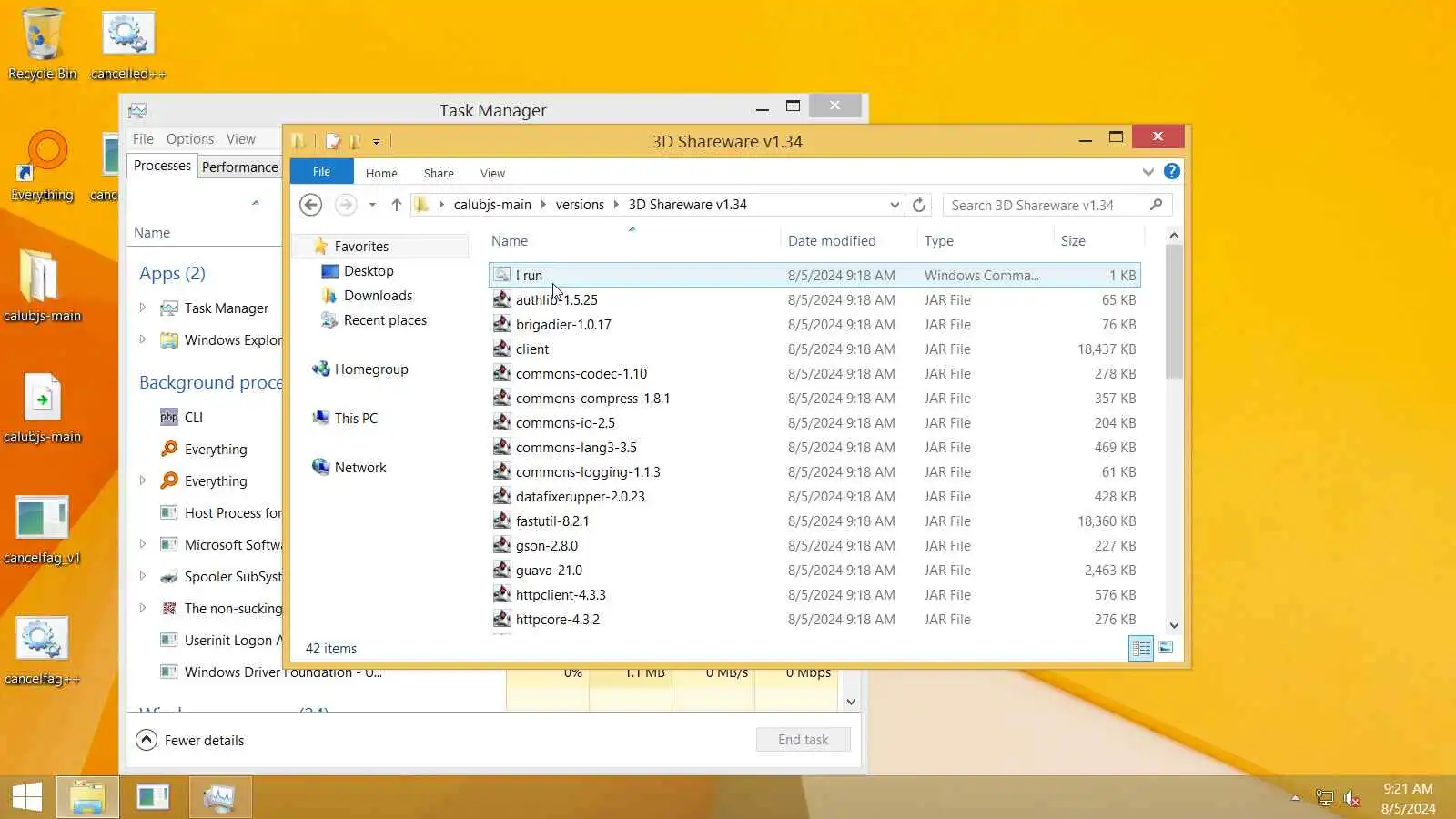Sort files by the Type column header
This screenshot has width=1456, height=819.
pyautogui.click(x=939, y=241)
